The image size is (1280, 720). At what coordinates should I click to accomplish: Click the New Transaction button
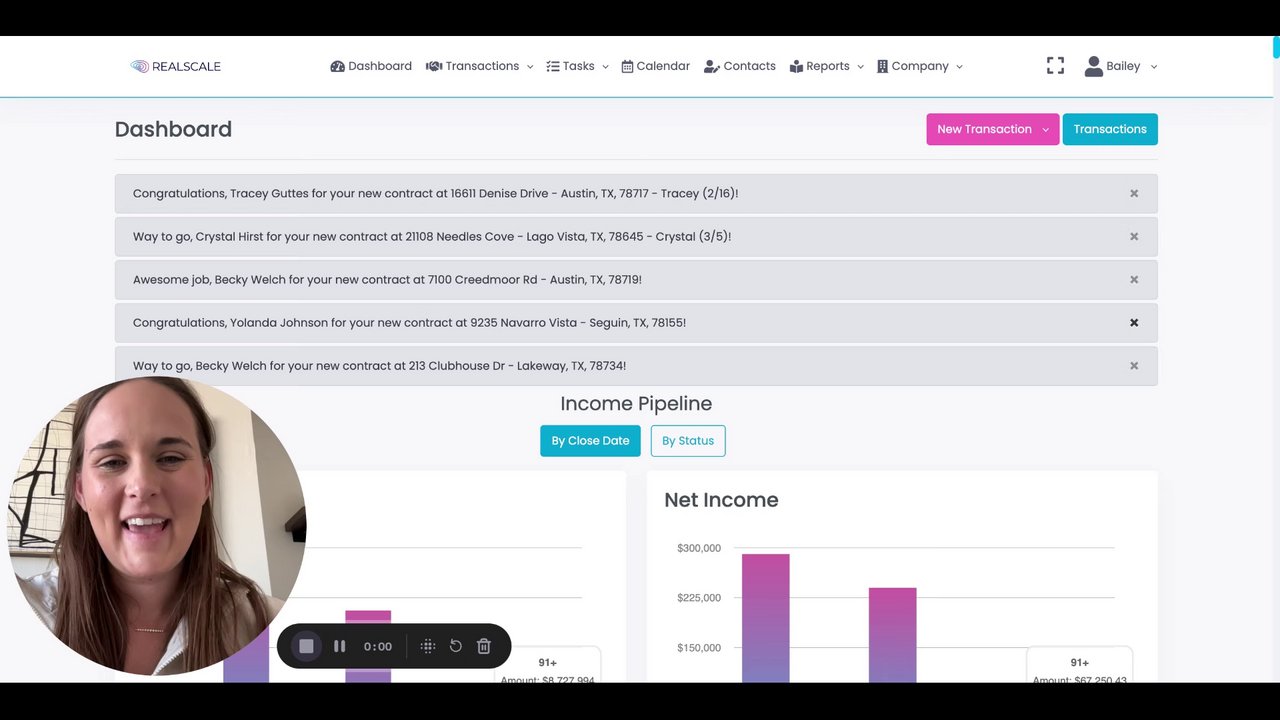pos(992,129)
